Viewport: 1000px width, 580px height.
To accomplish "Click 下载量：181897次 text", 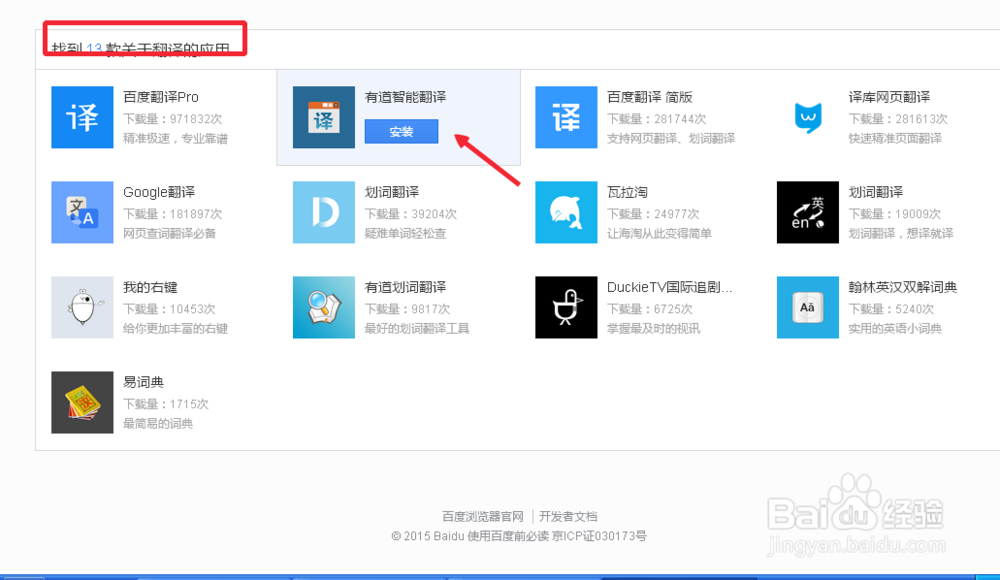I will click(x=173, y=214).
